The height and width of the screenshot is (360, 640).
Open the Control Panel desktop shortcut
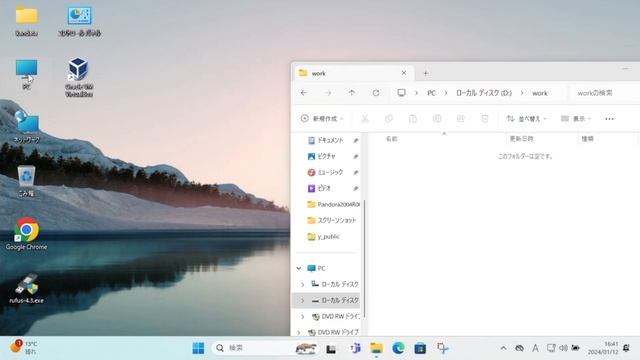coord(79,22)
